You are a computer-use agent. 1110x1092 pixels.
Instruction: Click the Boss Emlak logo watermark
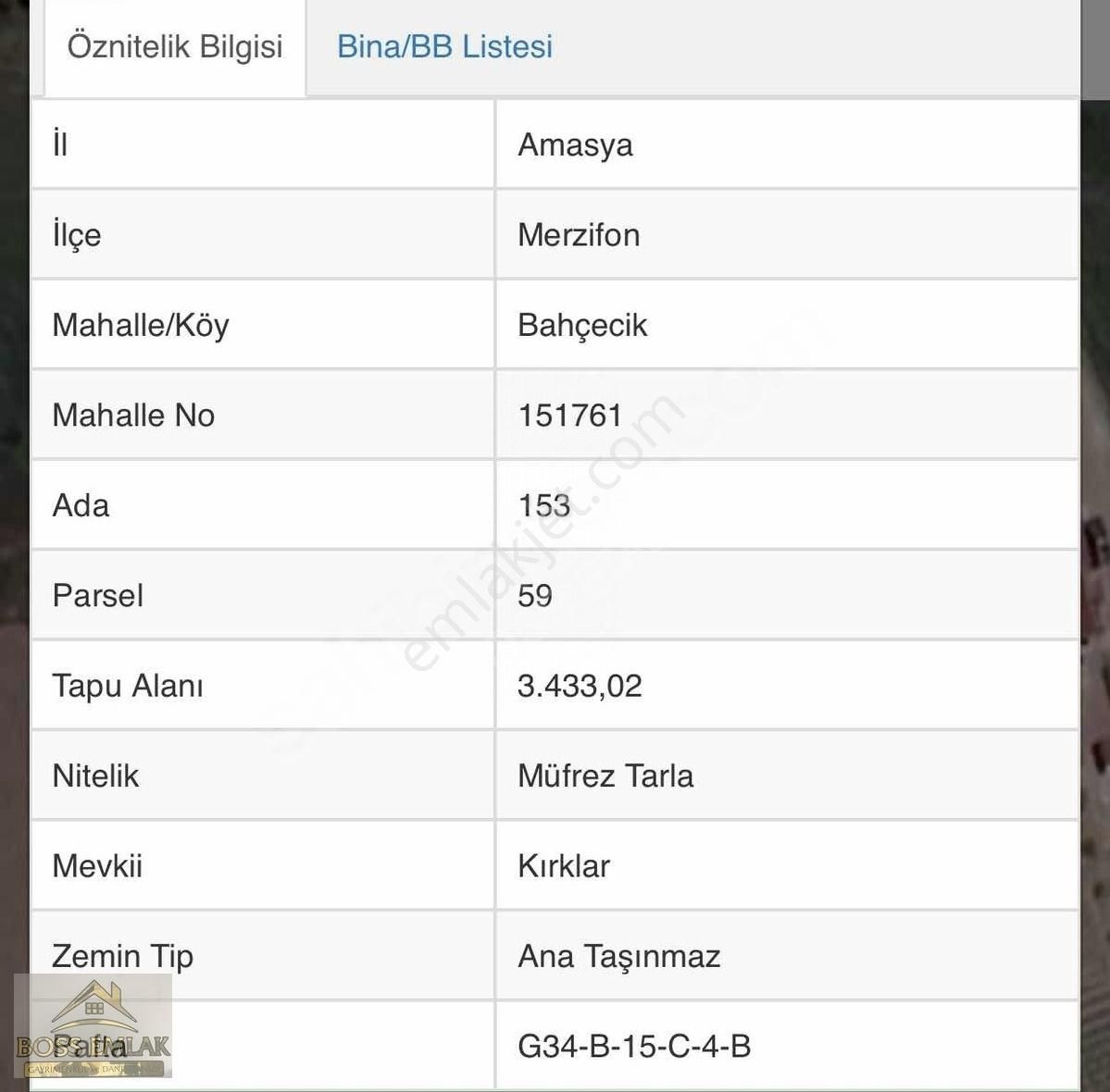click(93, 1026)
